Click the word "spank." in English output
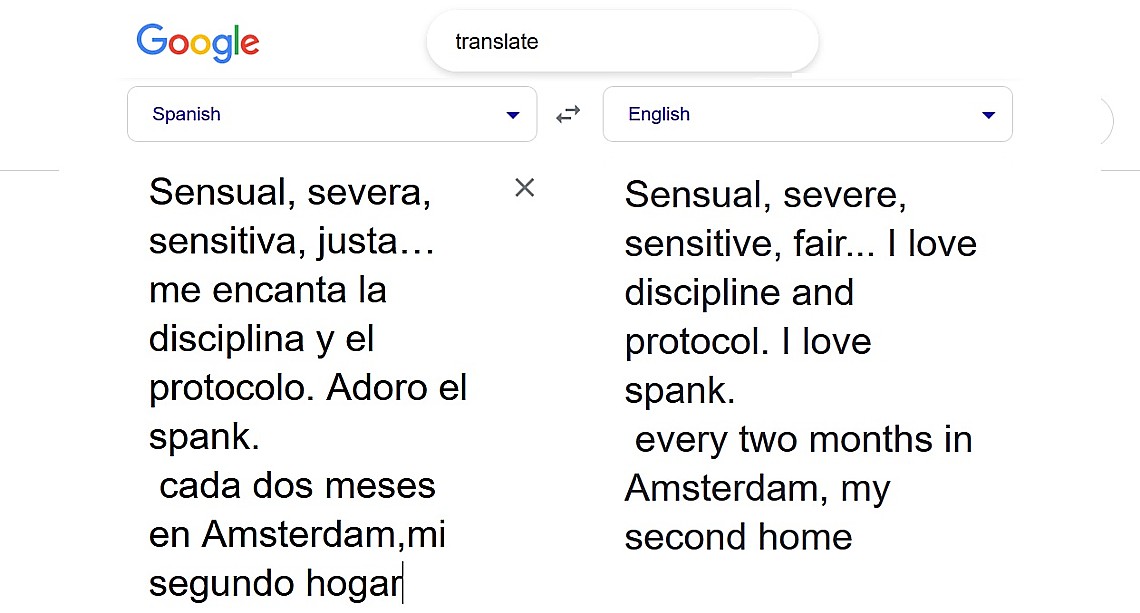 pos(680,390)
